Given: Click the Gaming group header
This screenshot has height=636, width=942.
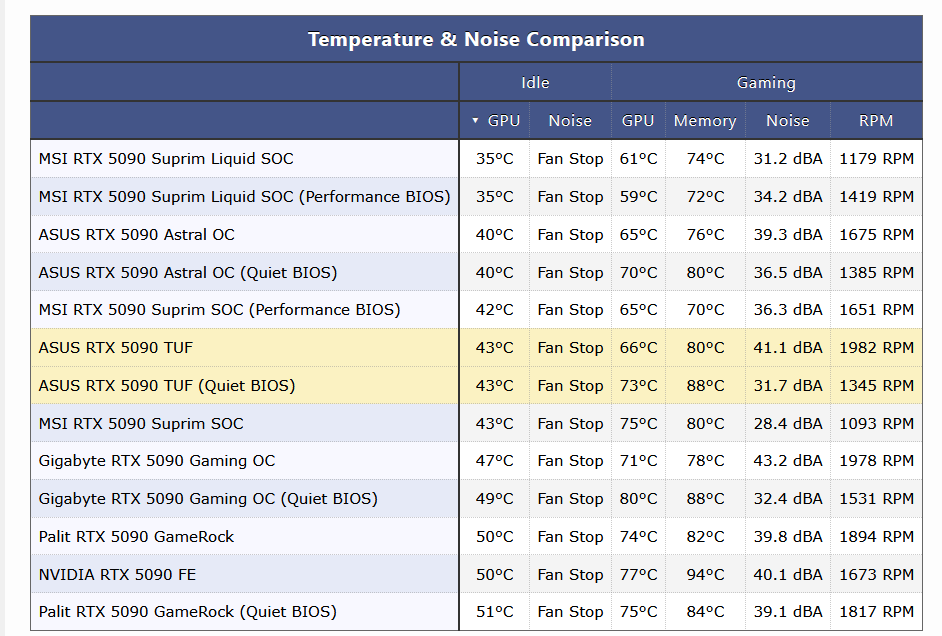Looking at the screenshot, I should pos(766,83).
